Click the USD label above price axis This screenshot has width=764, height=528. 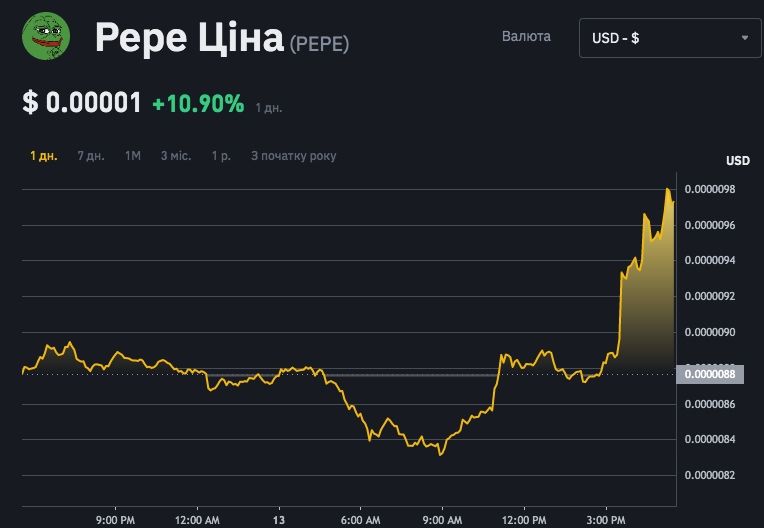pyautogui.click(x=737, y=161)
